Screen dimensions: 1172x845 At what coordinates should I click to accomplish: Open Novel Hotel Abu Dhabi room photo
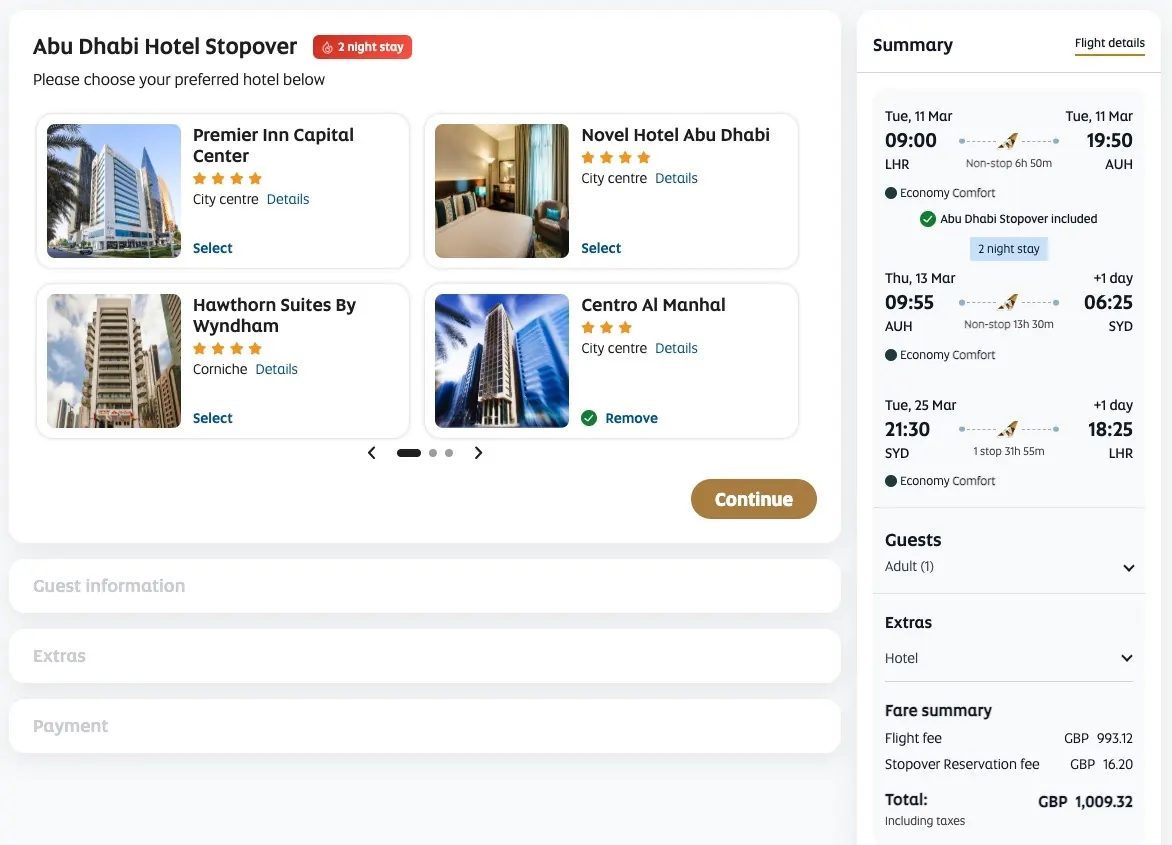(x=502, y=191)
